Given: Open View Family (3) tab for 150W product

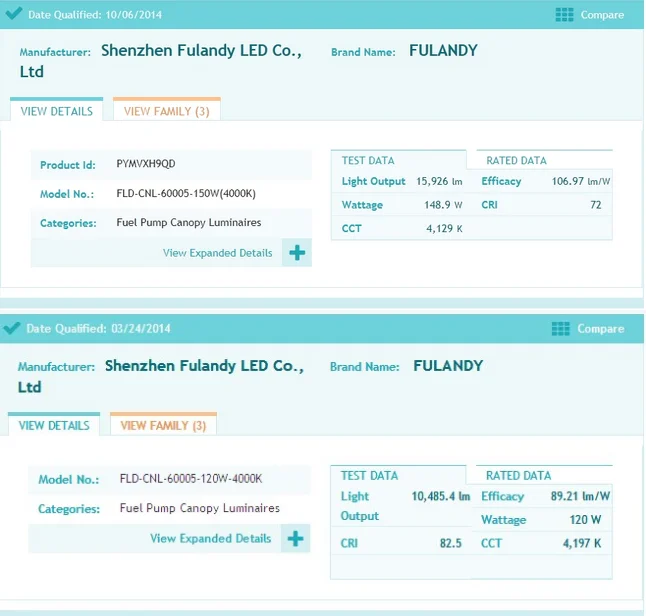Looking at the screenshot, I should tap(166, 111).
